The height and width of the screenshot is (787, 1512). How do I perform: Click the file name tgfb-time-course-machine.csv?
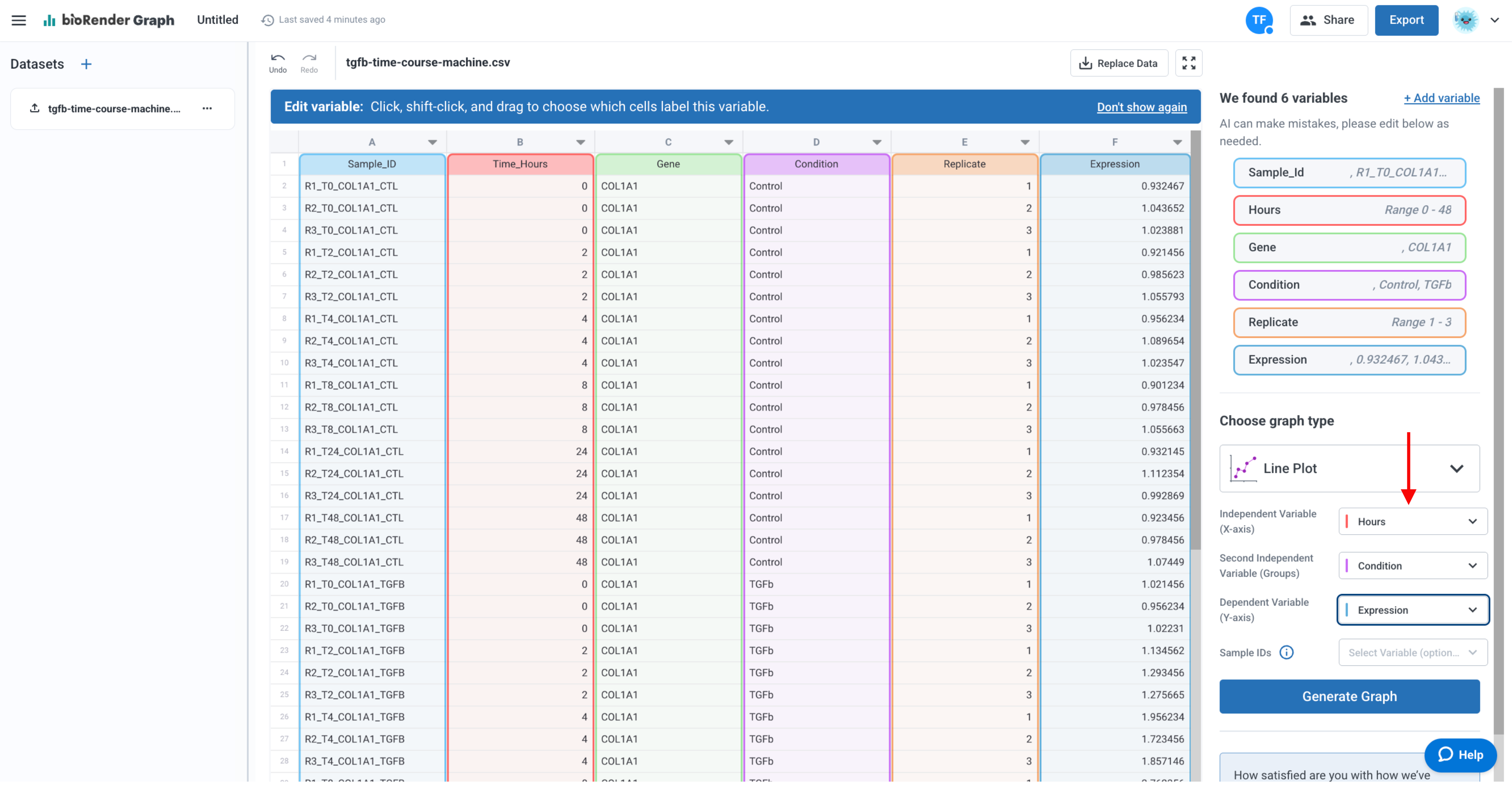click(428, 63)
